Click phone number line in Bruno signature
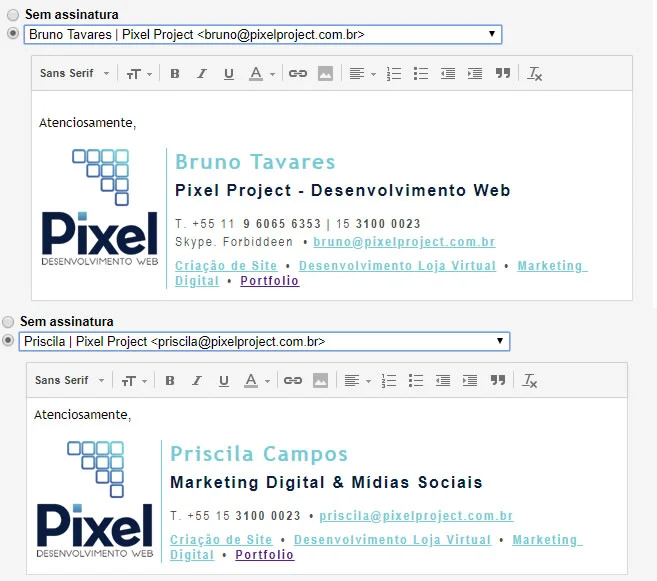 [x=297, y=224]
